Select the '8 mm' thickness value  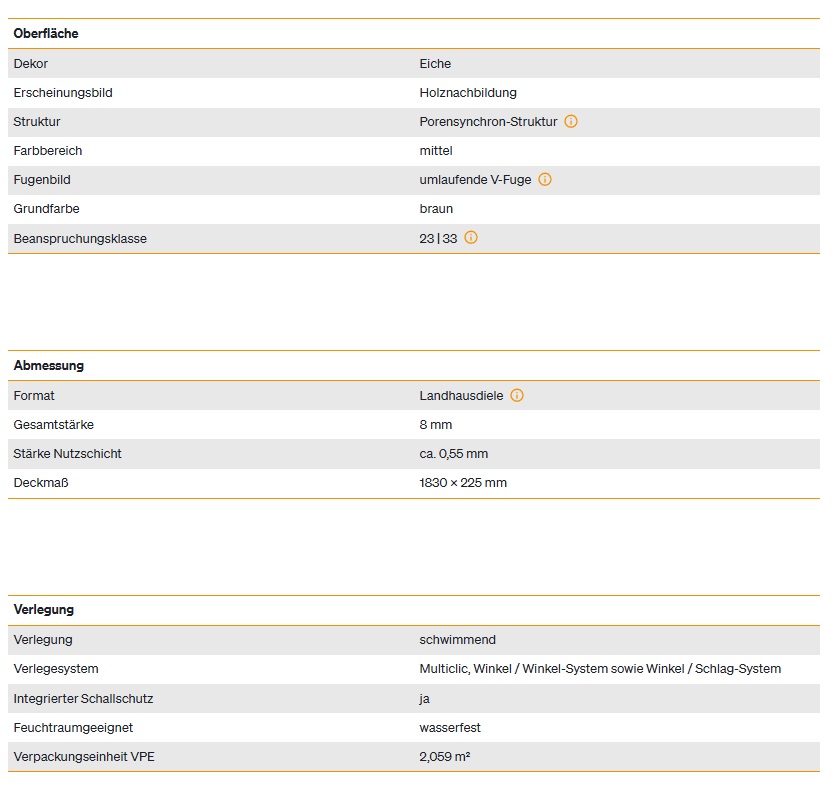[x=436, y=425]
